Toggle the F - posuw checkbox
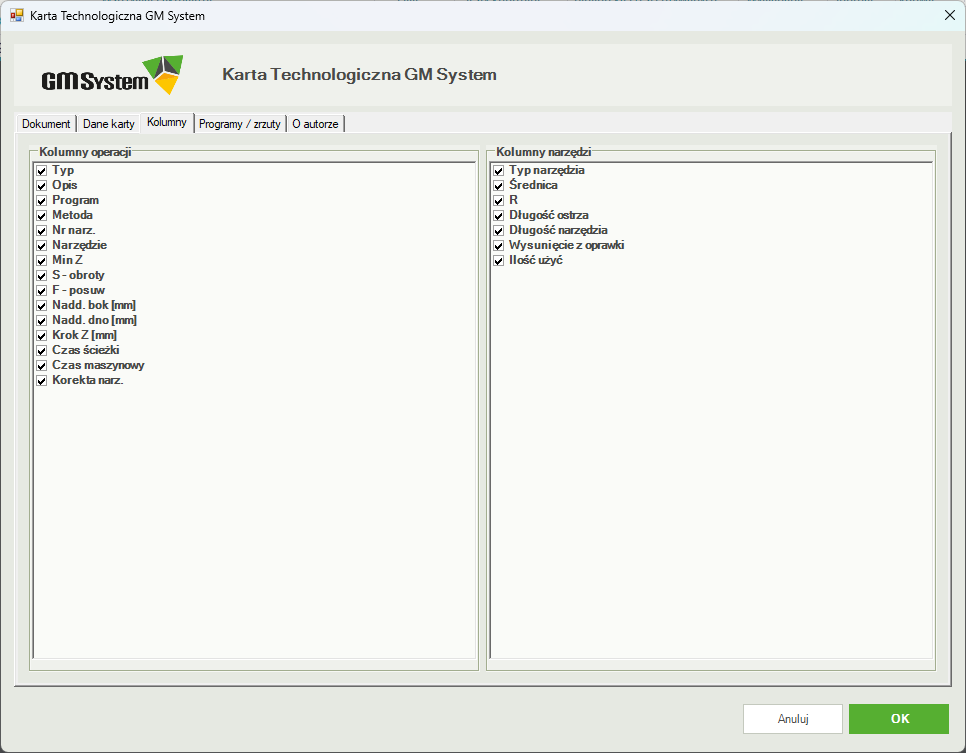966x753 pixels. click(42, 291)
